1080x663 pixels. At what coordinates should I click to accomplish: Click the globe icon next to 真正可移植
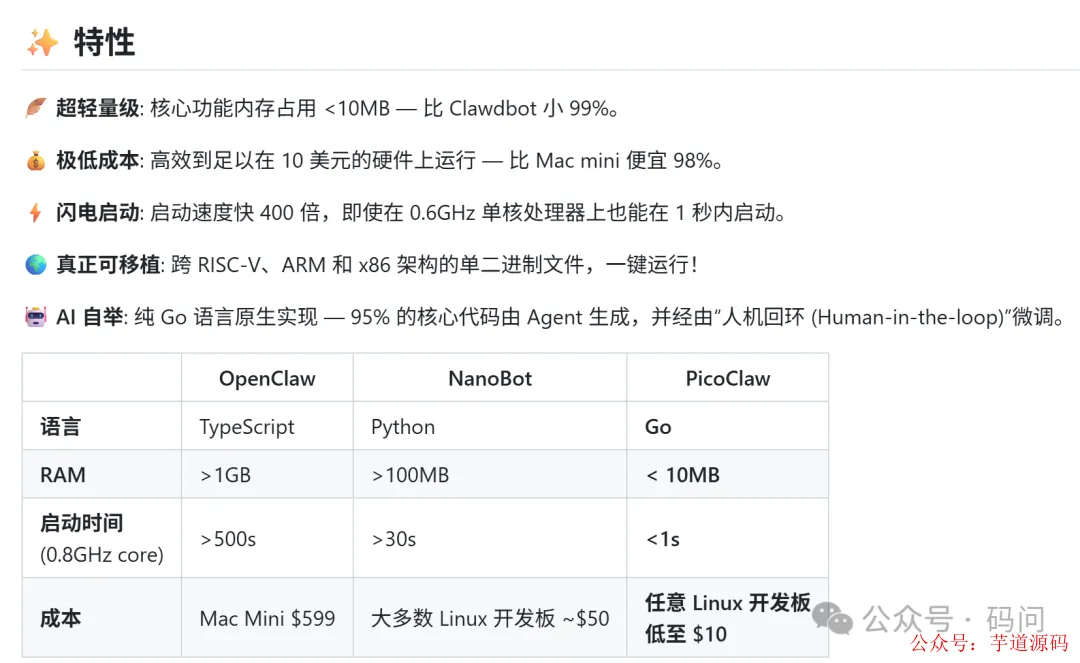(35, 265)
